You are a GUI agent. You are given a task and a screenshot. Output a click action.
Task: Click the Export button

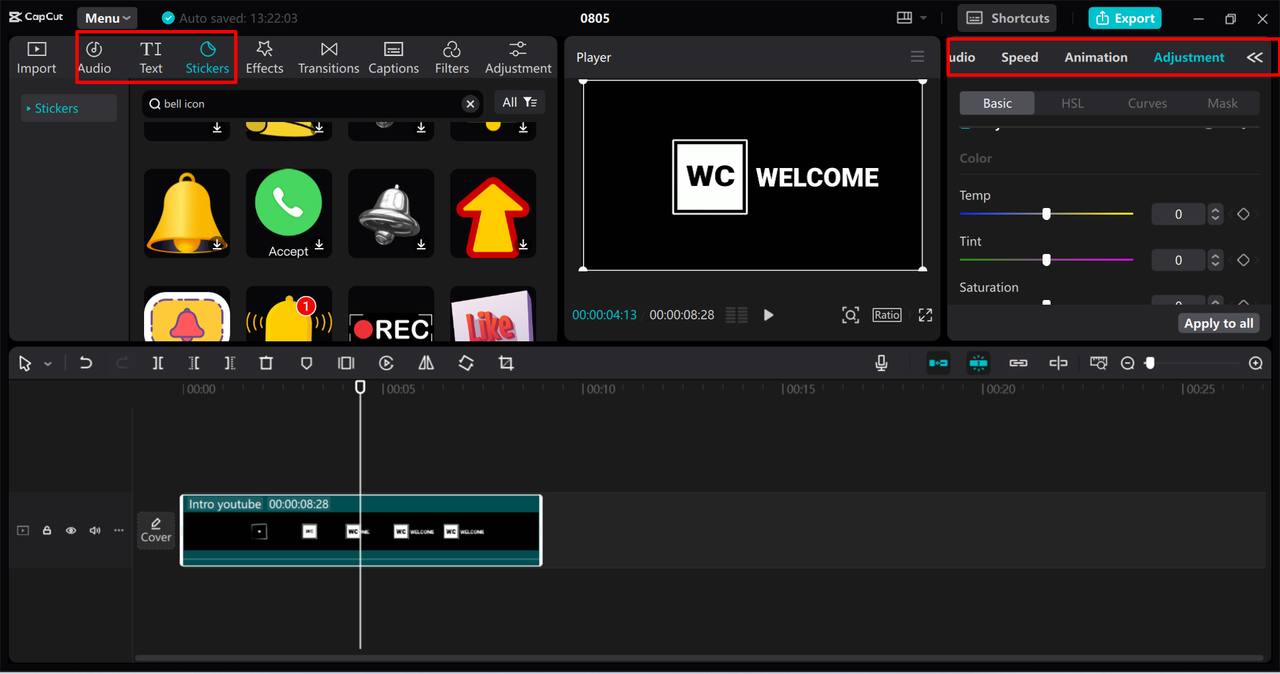pyautogui.click(x=1125, y=18)
